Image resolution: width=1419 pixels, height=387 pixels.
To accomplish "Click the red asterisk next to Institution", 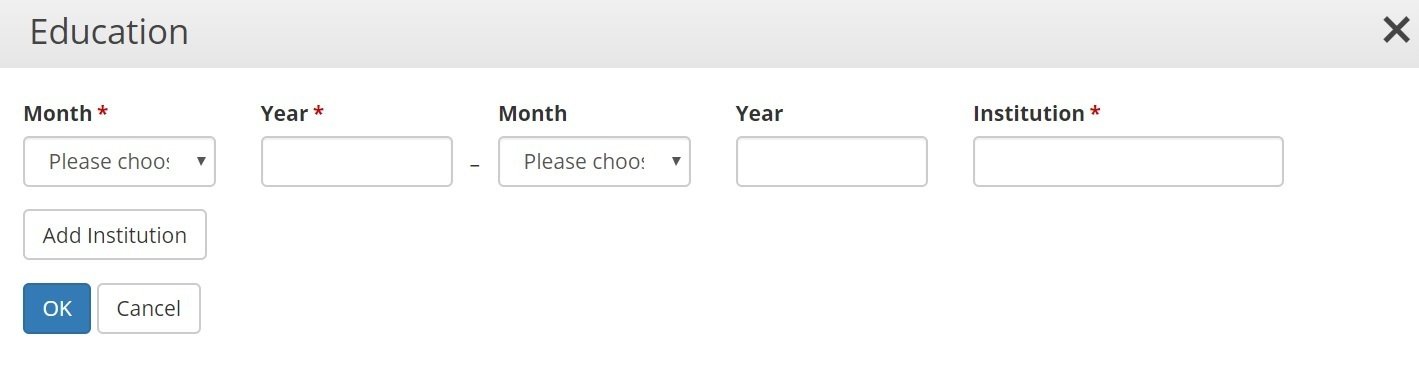I will tap(1095, 111).
